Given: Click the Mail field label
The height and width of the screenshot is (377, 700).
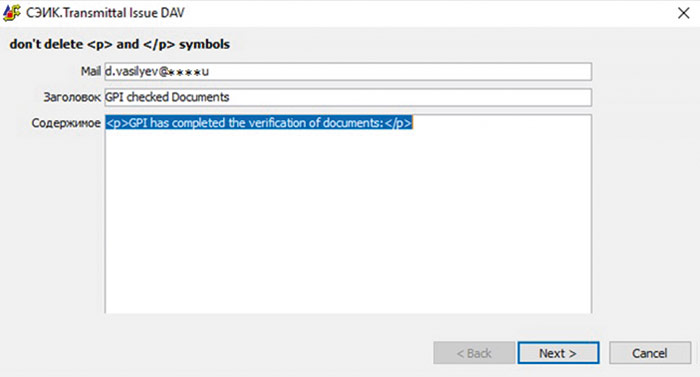Looking at the screenshot, I should pos(91,71).
